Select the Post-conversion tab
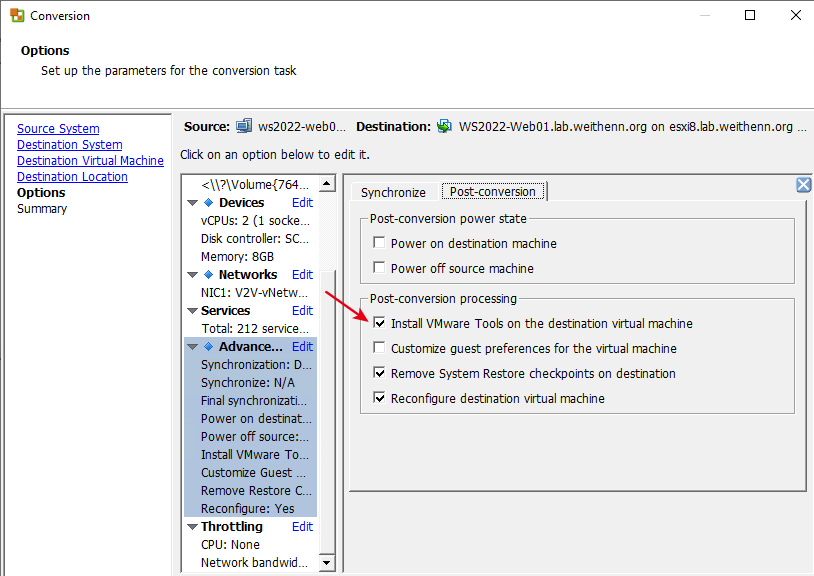Screen dimensions: 814x576 (493, 191)
